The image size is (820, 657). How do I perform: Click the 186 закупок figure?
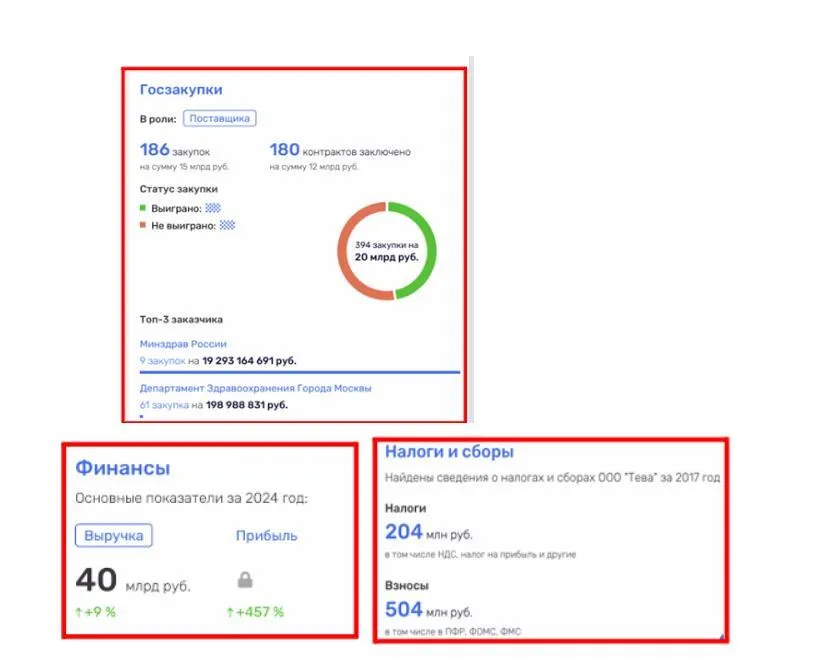click(175, 150)
